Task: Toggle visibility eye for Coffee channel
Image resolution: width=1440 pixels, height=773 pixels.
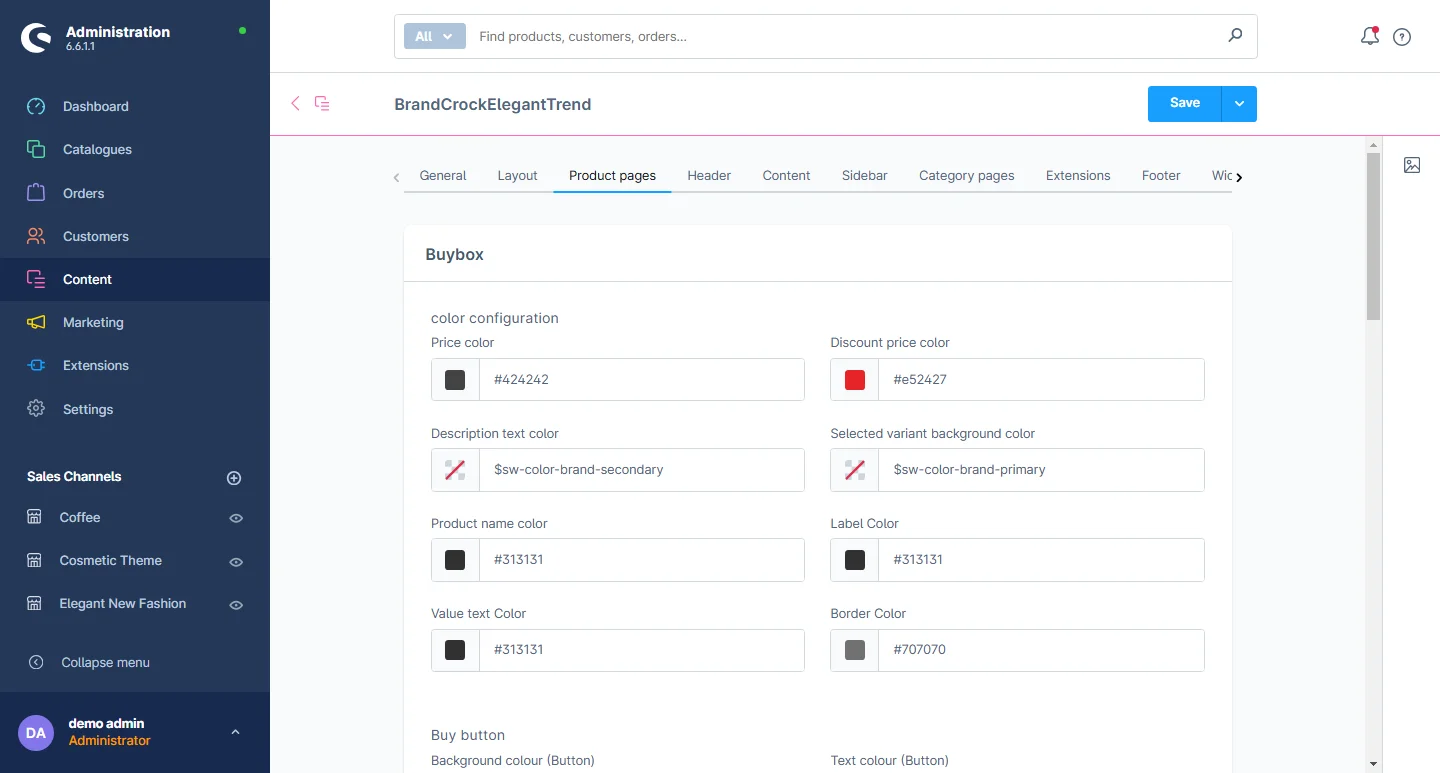Action: coord(236,518)
